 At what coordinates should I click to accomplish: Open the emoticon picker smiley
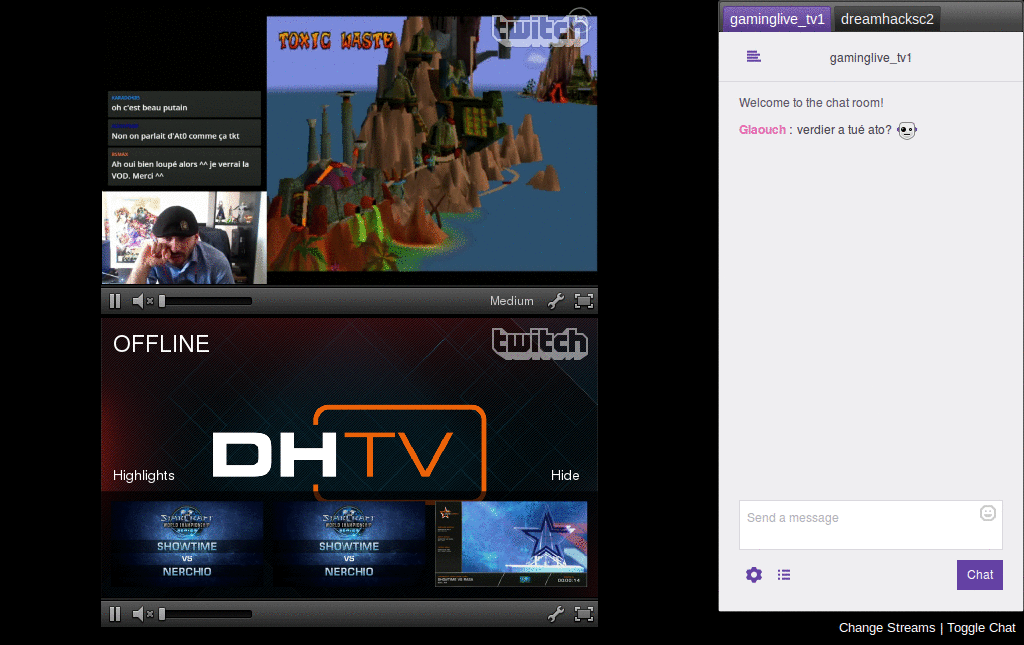pyautogui.click(x=987, y=513)
